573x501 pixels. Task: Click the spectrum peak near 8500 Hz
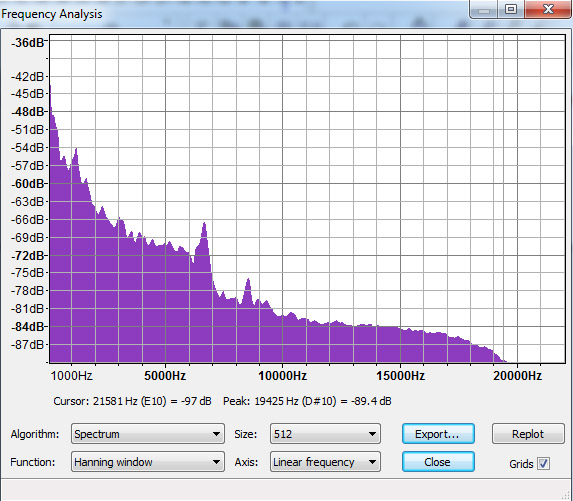click(x=248, y=280)
